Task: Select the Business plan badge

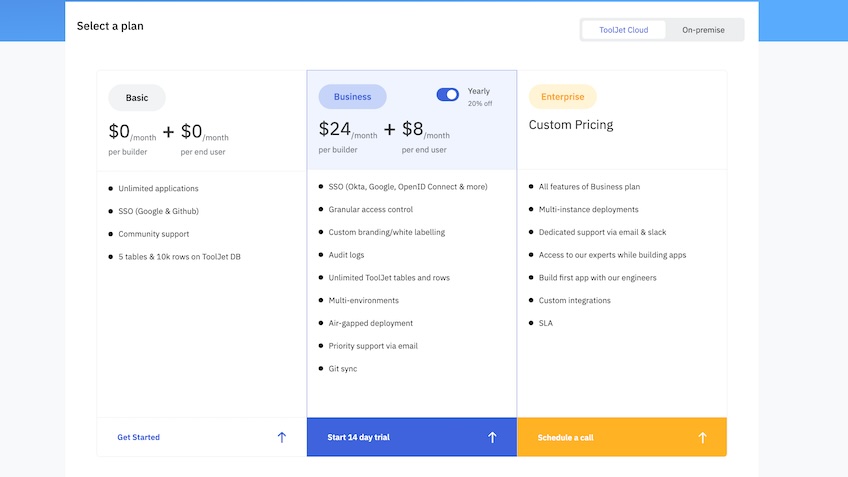Action: coord(353,97)
